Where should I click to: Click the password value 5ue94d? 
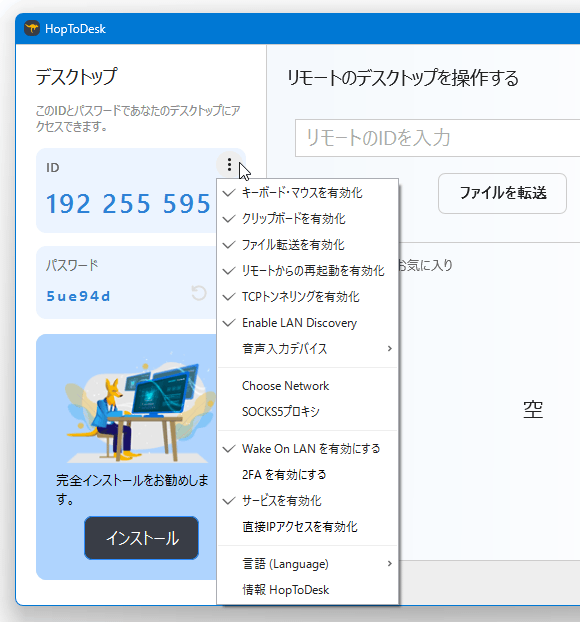pos(78,296)
